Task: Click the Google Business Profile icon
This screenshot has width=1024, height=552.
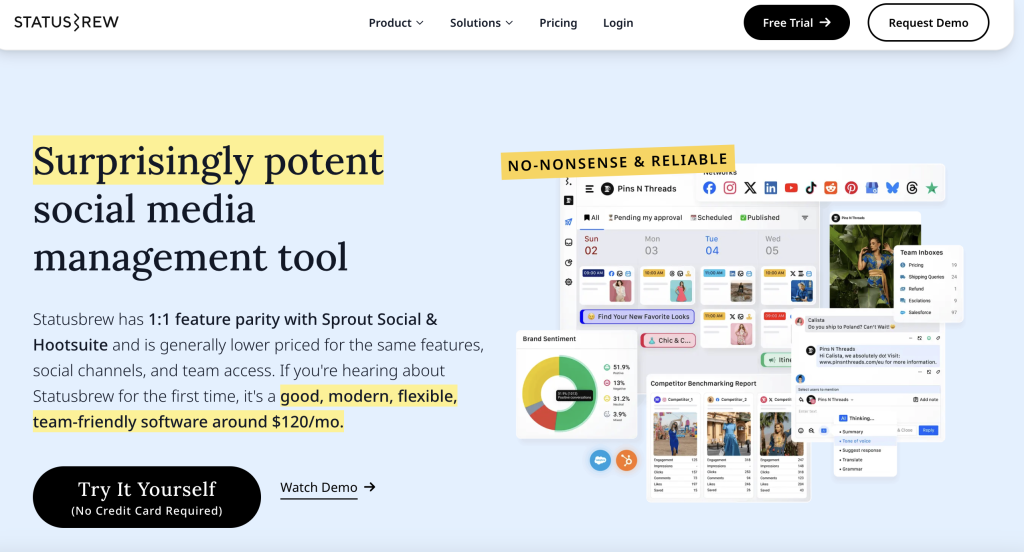Action: [871, 188]
